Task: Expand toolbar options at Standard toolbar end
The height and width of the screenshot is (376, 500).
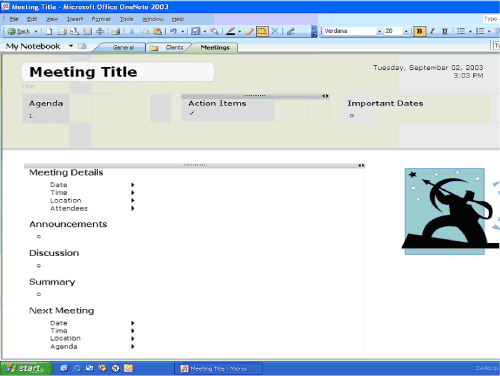Action: click(x=314, y=31)
